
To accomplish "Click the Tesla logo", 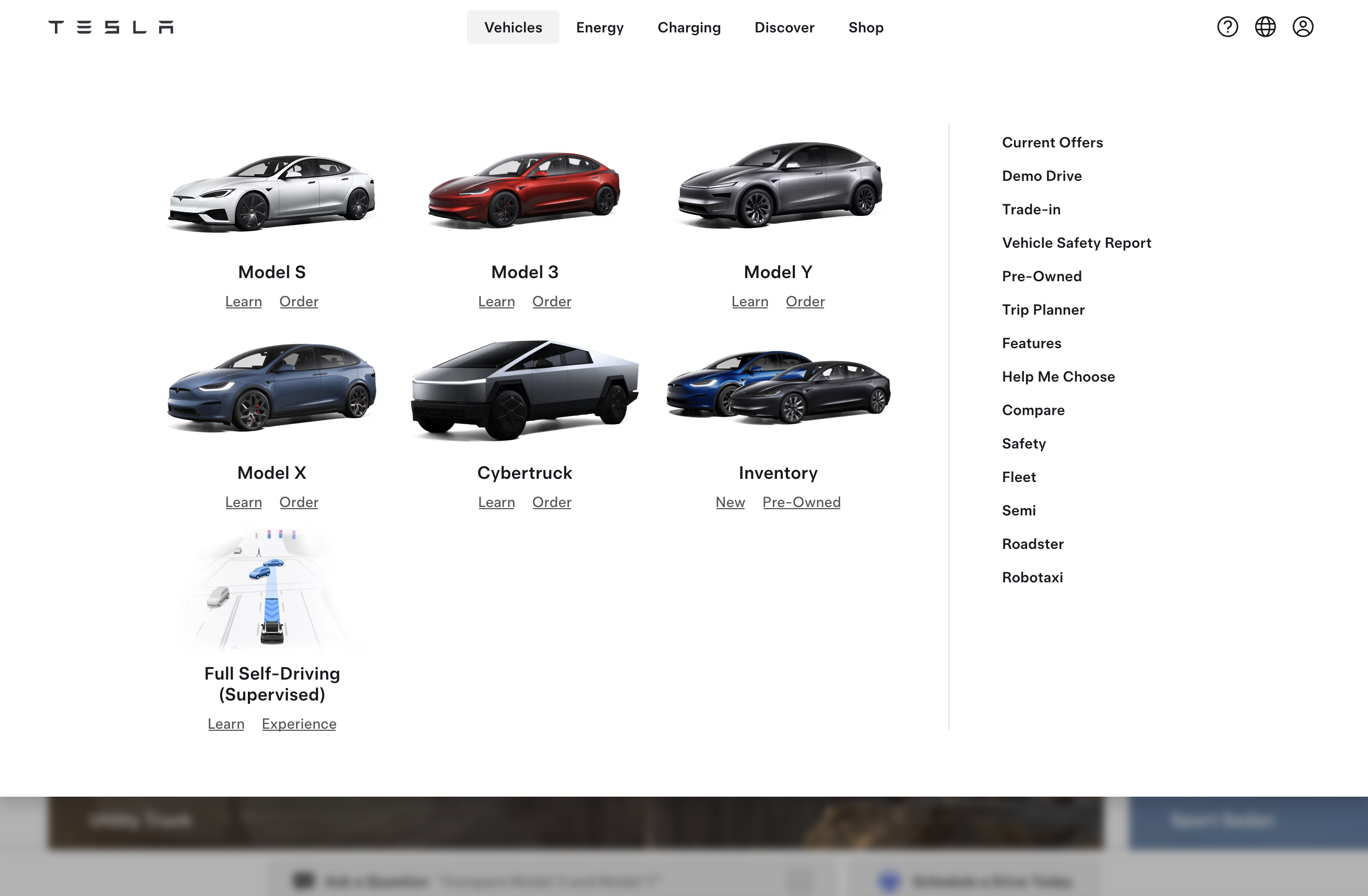I will (x=110, y=27).
